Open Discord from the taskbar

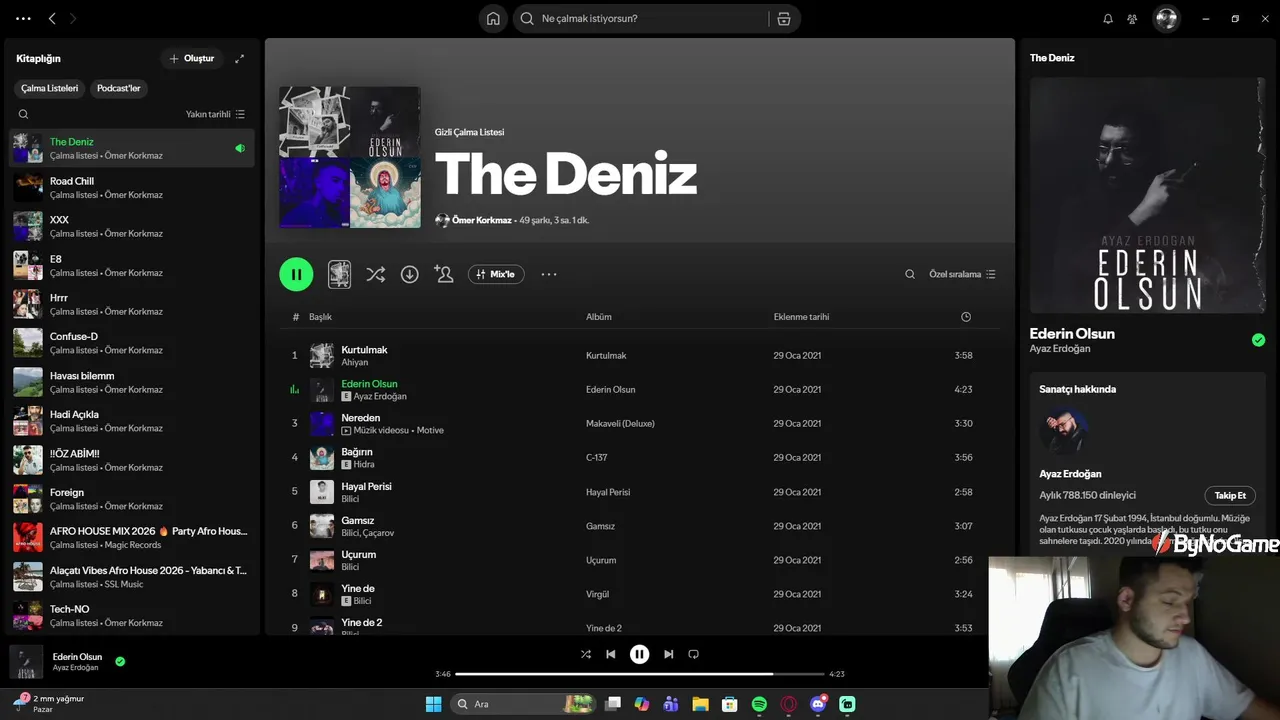click(x=818, y=704)
